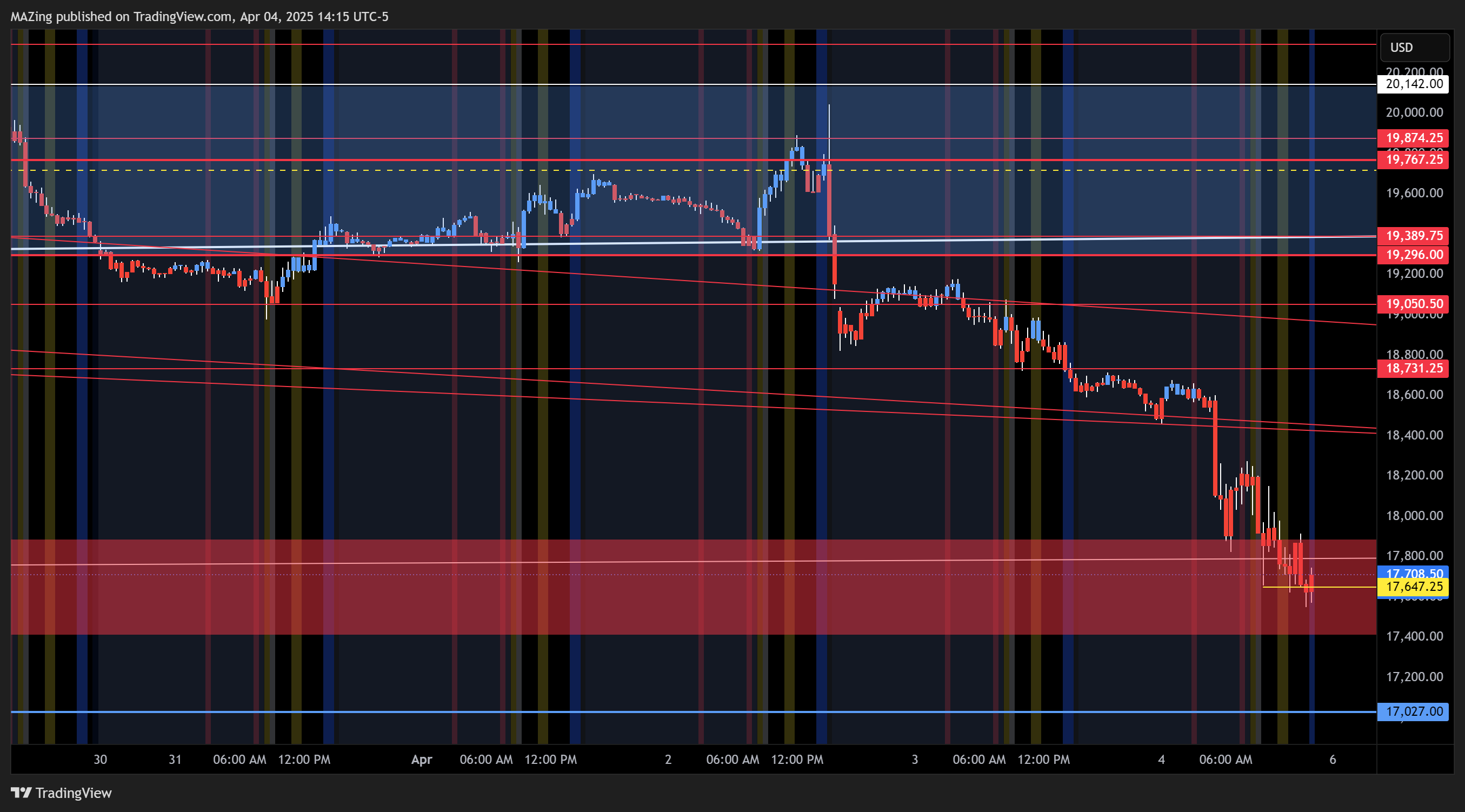Click the 18,000.00 price axis tick

1414,516
